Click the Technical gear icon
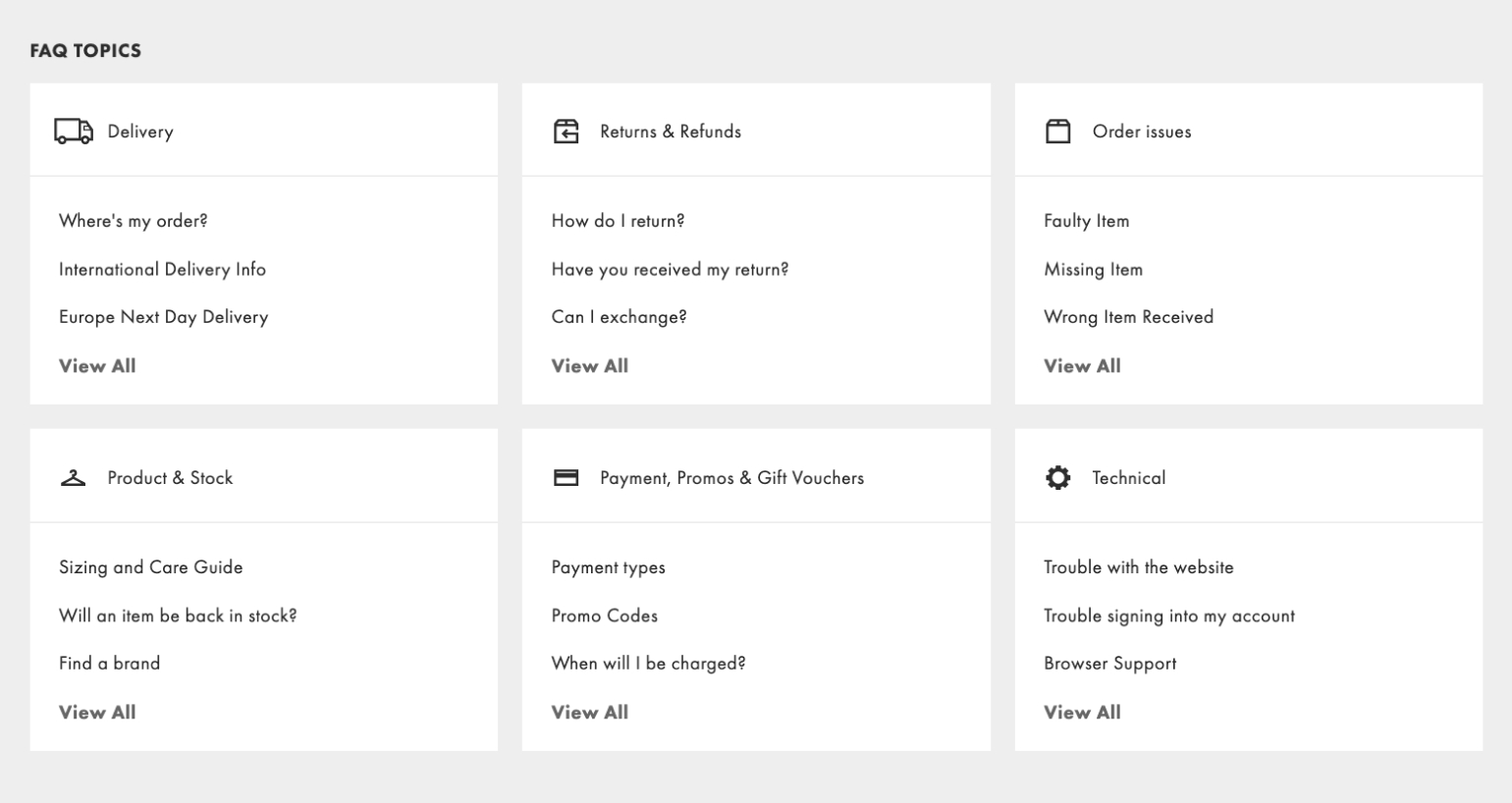 click(x=1058, y=478)
